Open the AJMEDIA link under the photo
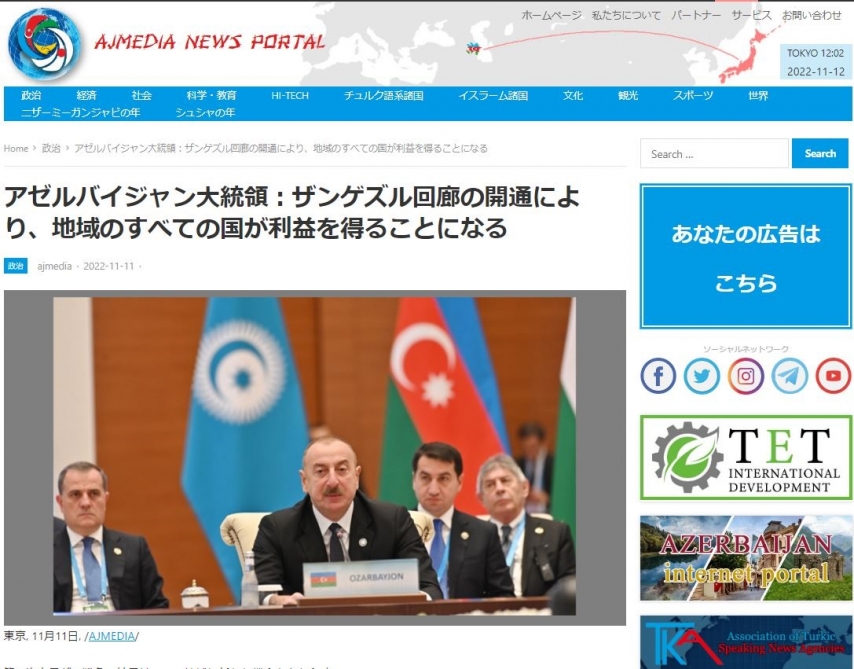 [x=114, y=636]
